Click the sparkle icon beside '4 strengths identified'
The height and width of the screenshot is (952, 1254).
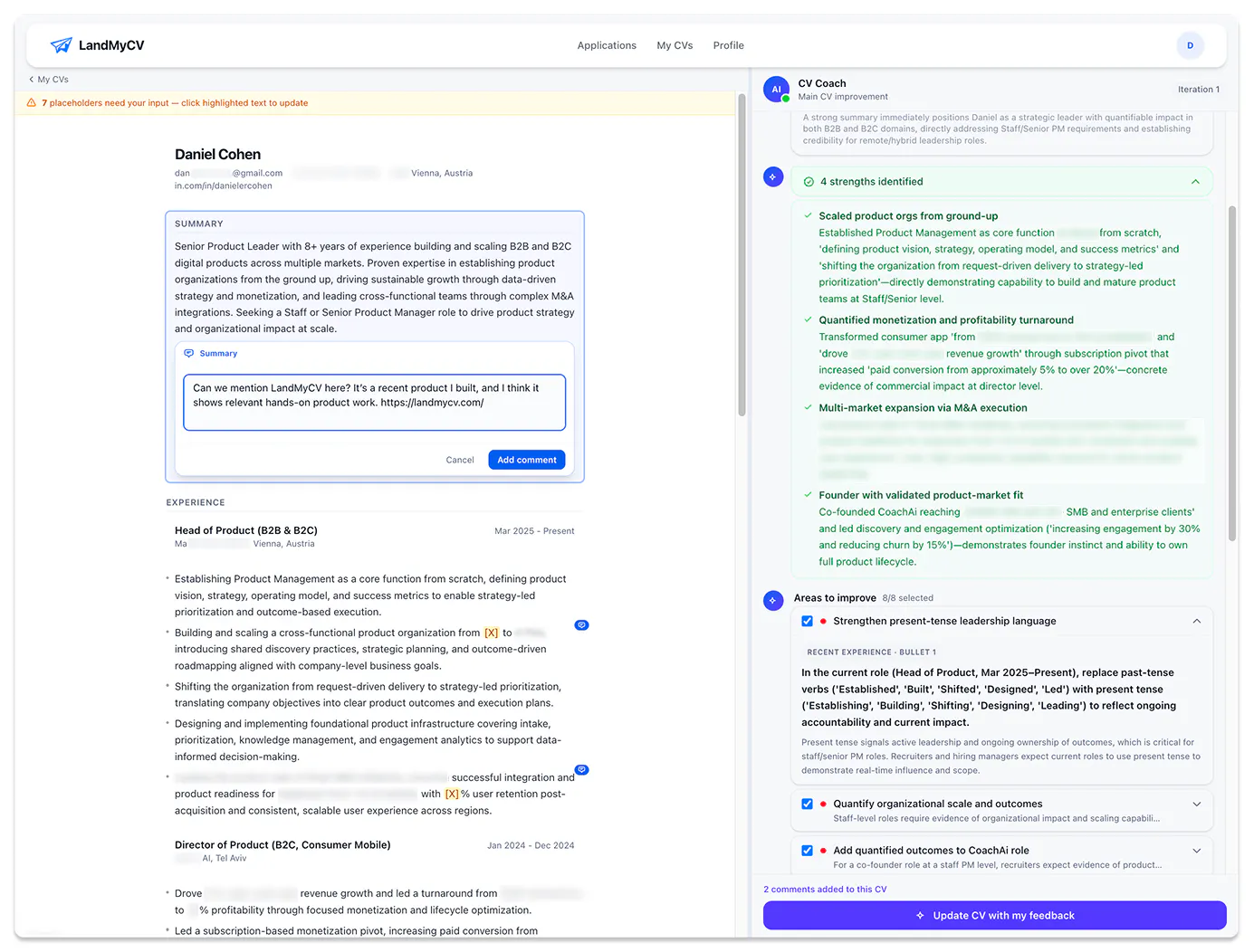point(772,177)
